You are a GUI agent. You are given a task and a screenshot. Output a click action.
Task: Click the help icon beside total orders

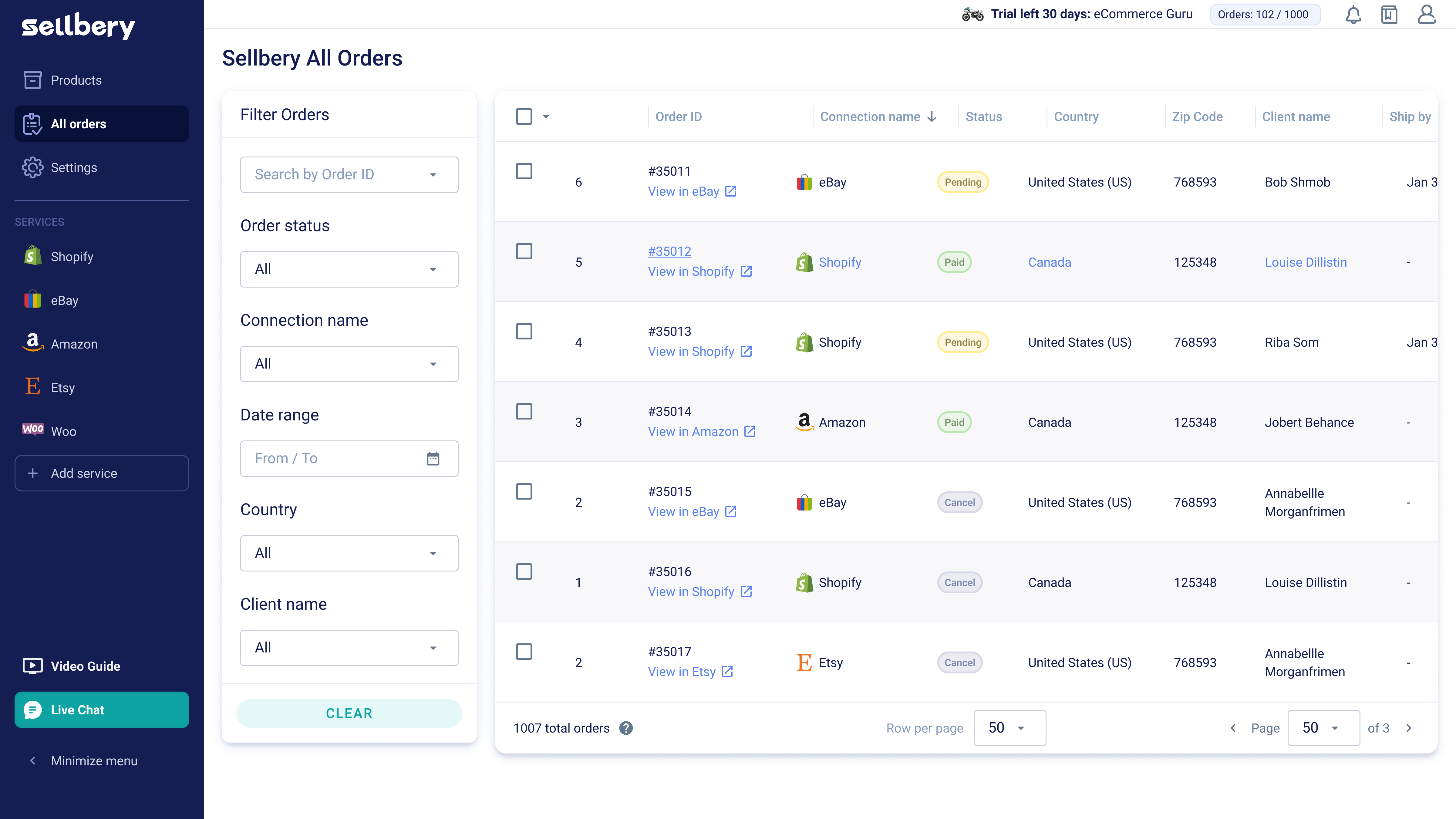tap(626, 728)
